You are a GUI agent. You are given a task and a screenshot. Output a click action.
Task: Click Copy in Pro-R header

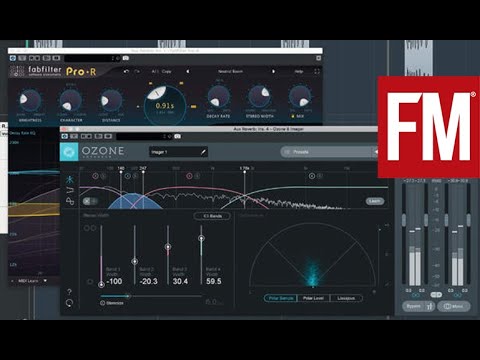[166, 71]
